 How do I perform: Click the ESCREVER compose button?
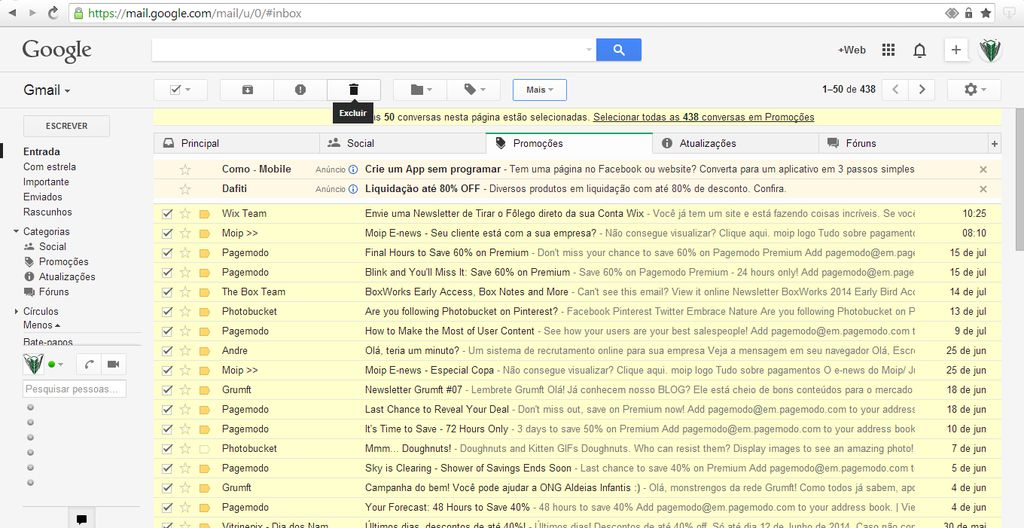coord(67,126)
